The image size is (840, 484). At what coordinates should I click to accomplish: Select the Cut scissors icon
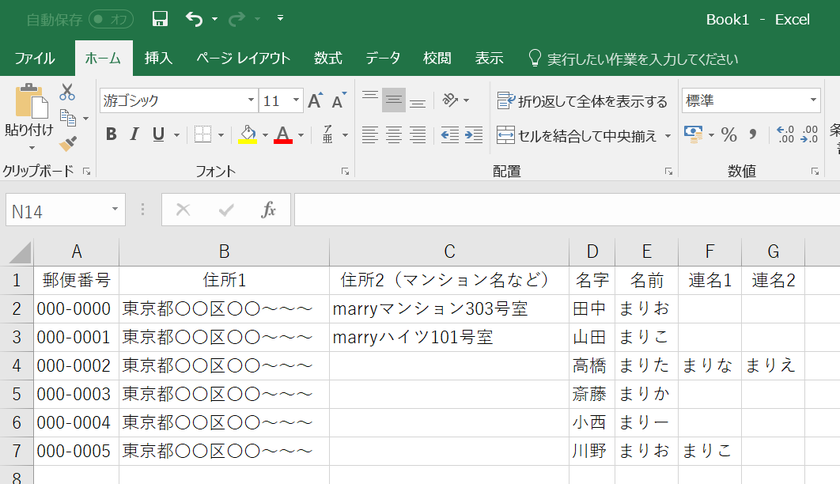67,92
